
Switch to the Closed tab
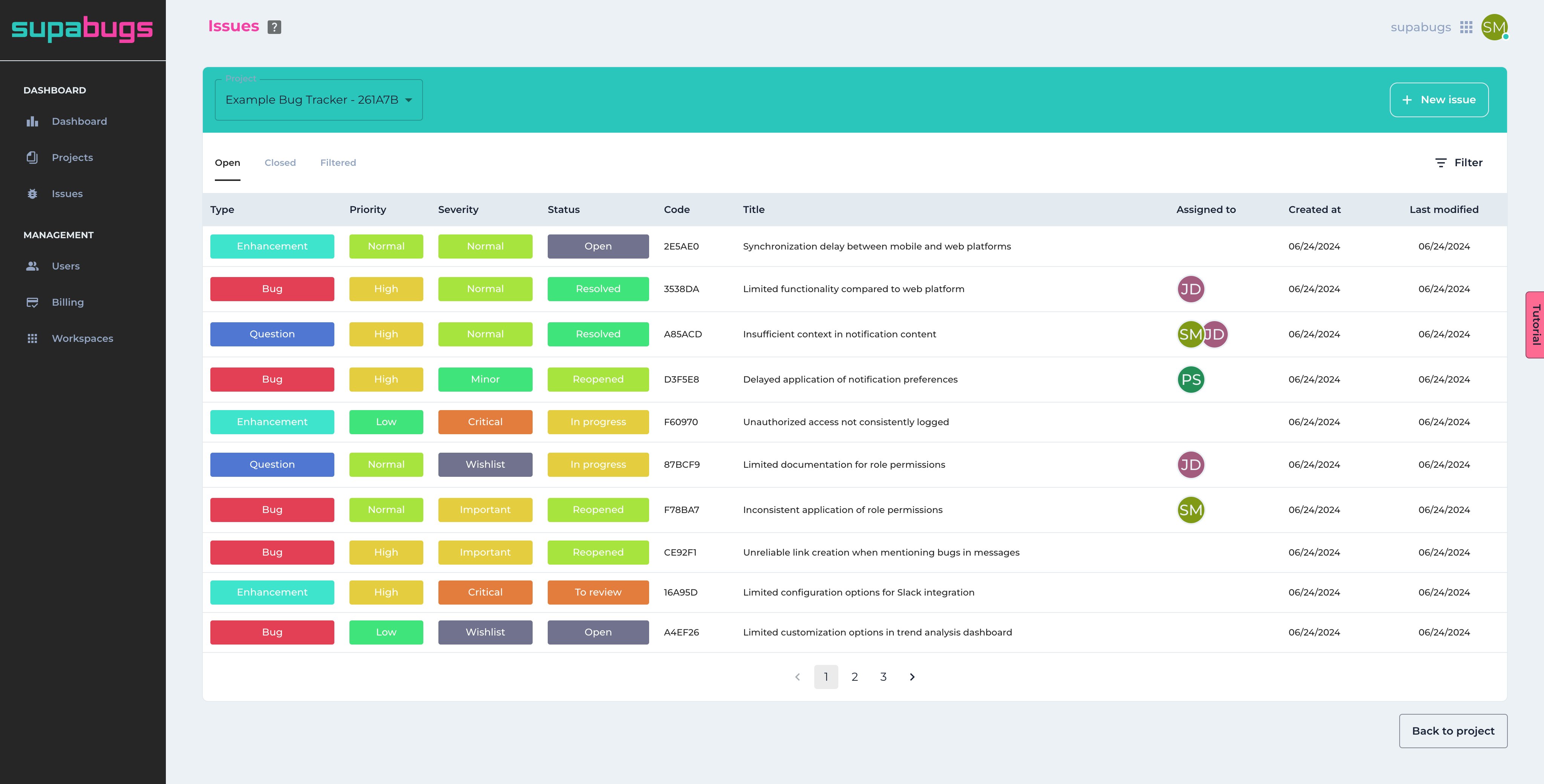280,163
